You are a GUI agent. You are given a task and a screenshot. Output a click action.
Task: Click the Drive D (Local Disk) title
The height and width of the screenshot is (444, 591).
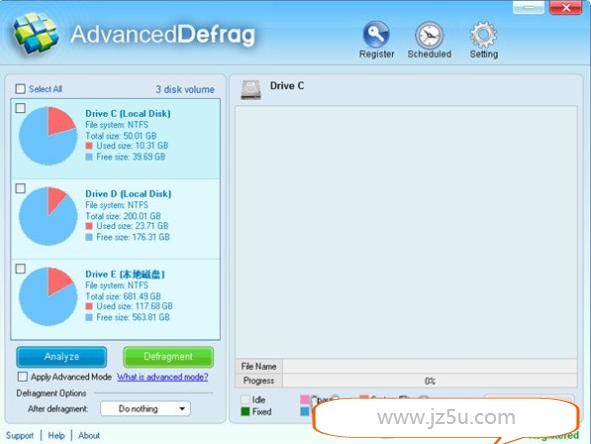(128, 194)
